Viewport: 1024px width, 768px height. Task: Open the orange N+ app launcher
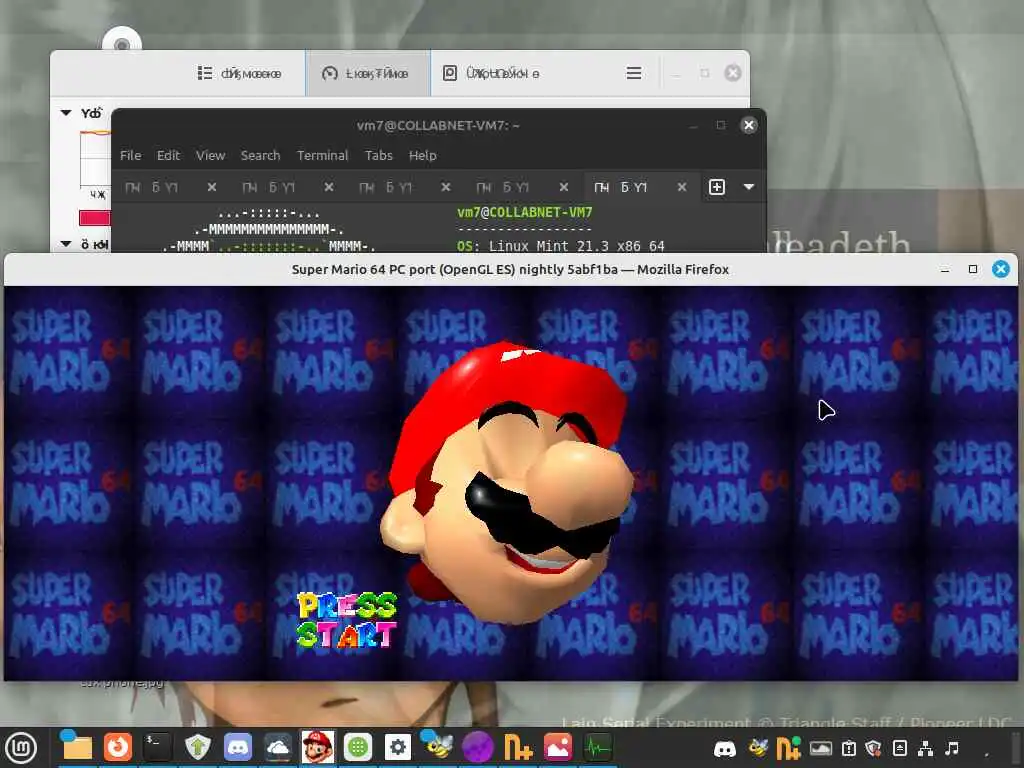[519, 747]
